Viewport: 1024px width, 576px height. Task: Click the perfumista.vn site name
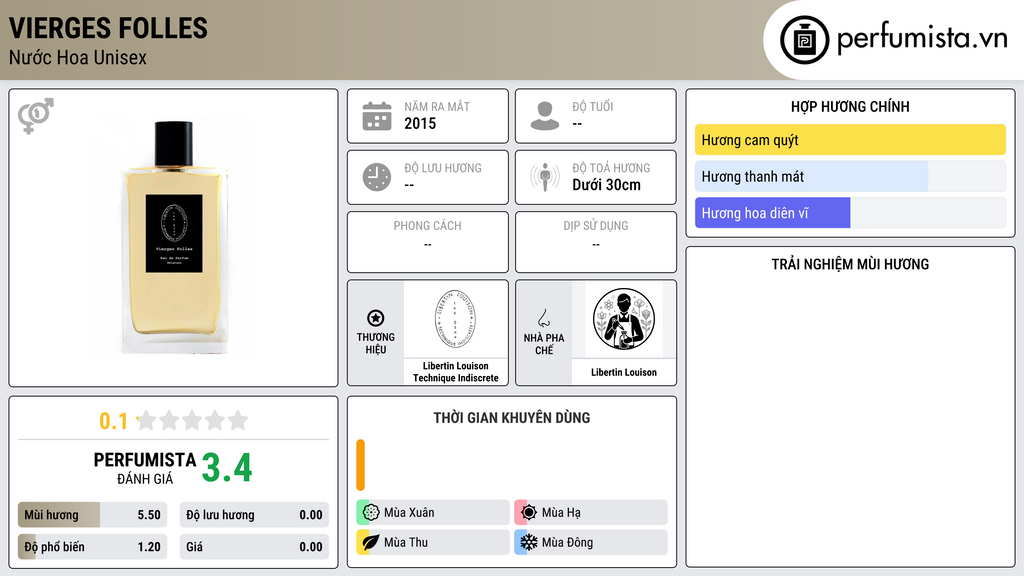click(x=922, y=39)
